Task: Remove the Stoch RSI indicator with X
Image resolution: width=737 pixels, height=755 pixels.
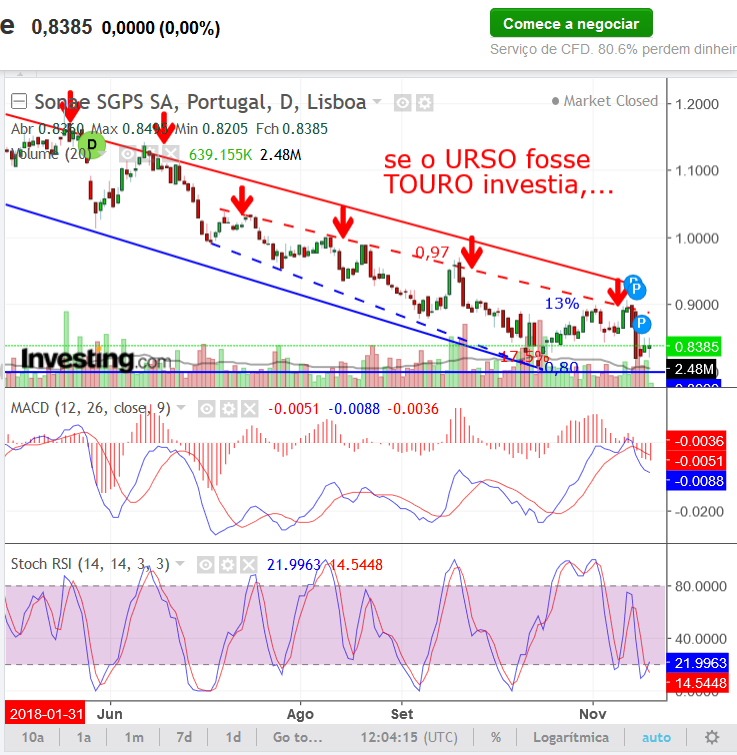Action: (248, 565)
